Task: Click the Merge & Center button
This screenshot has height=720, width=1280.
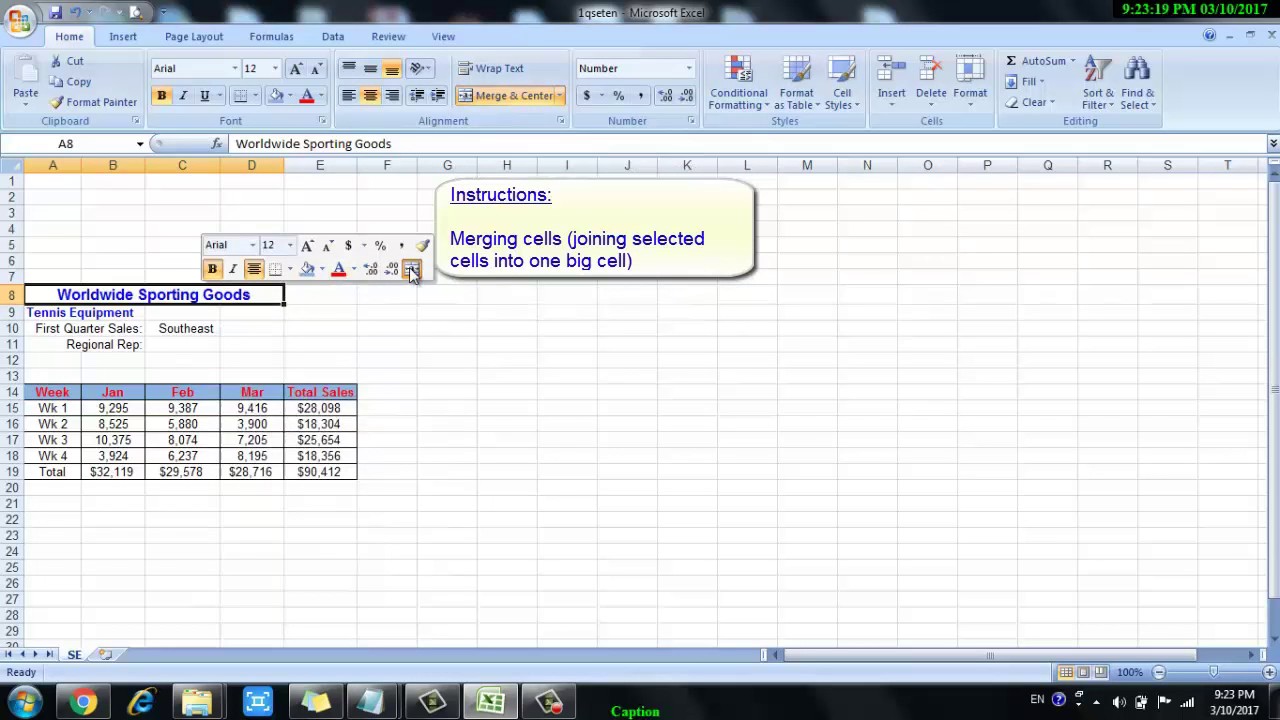Action: [505, 95]
